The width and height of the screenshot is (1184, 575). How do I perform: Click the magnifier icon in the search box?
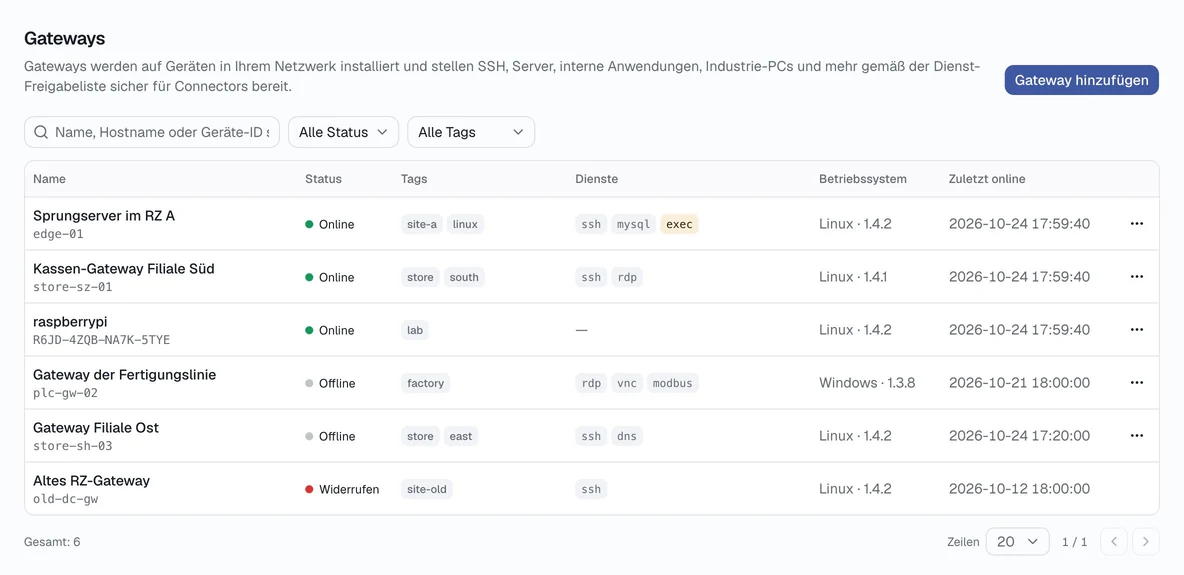coord(42,132)
